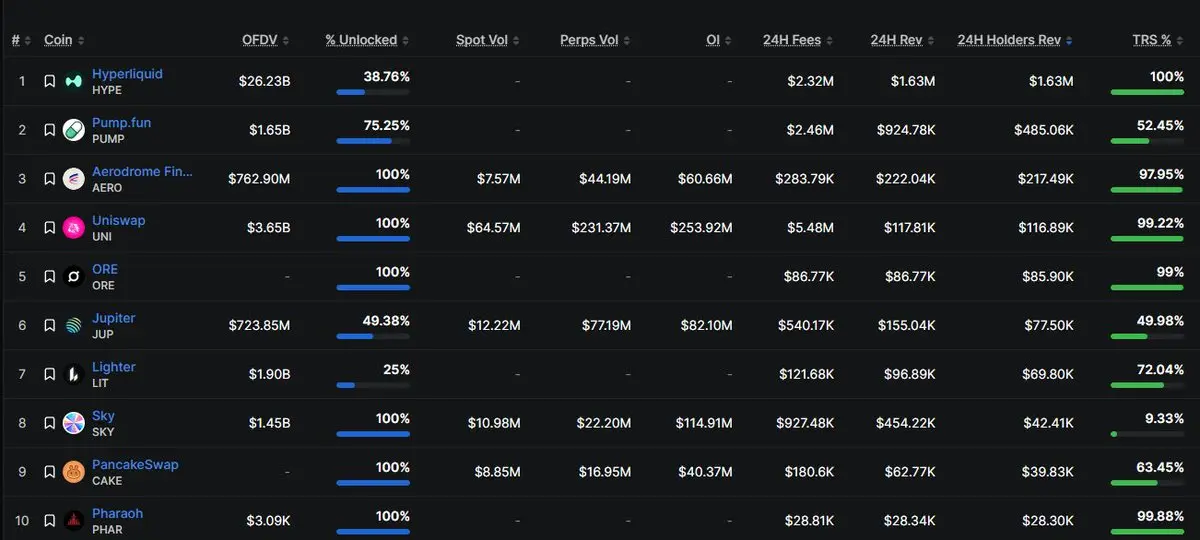The height and width of the screenshot is (540, 1200).
Task: Click the Jupiter coin logo icon
Action: (x=74, y=325)
